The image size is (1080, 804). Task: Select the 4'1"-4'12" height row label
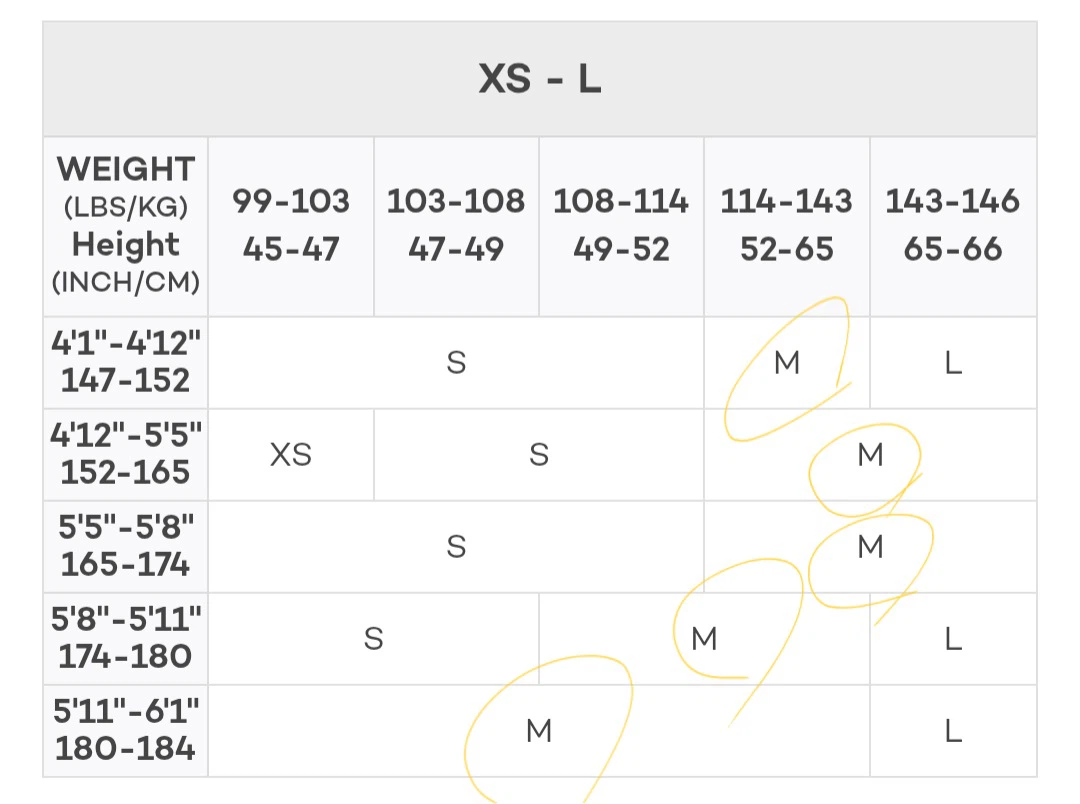tap(125, 362)
